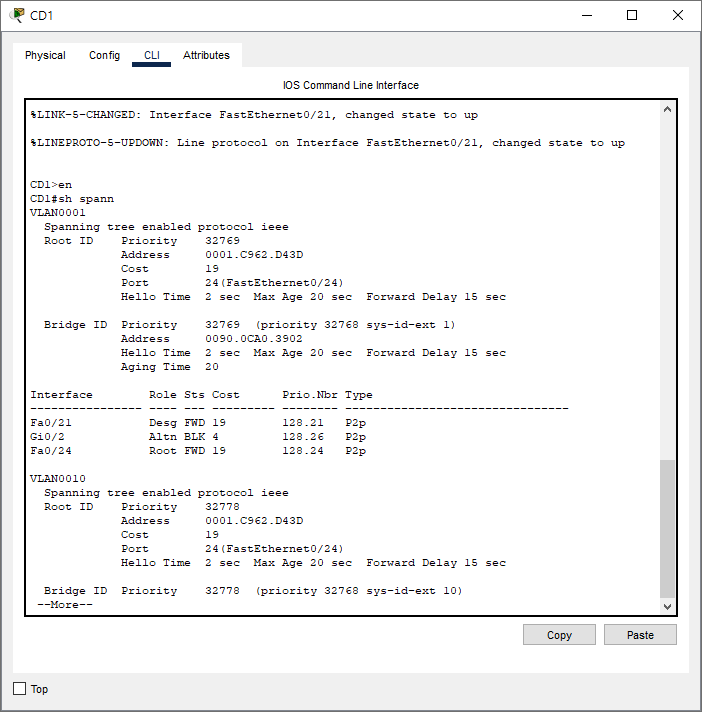This screenshot has height=712, width=702.
Task: Enable the Top checkbox
Action: pyautogui.click(x=20, y=689)
